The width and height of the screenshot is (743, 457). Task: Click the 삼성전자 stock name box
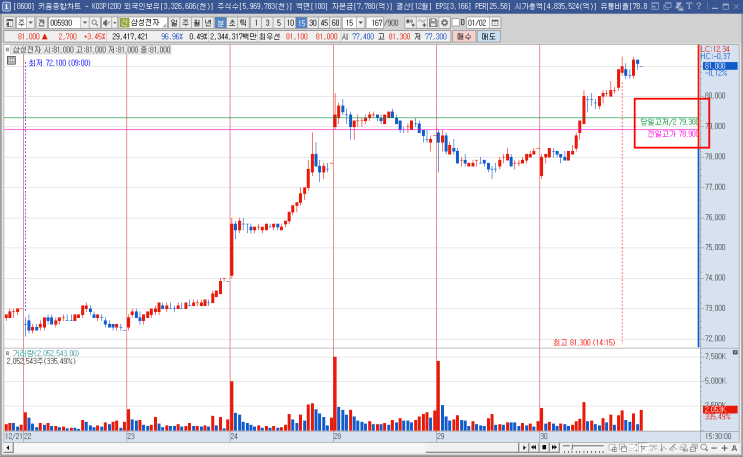pos(148,23)
